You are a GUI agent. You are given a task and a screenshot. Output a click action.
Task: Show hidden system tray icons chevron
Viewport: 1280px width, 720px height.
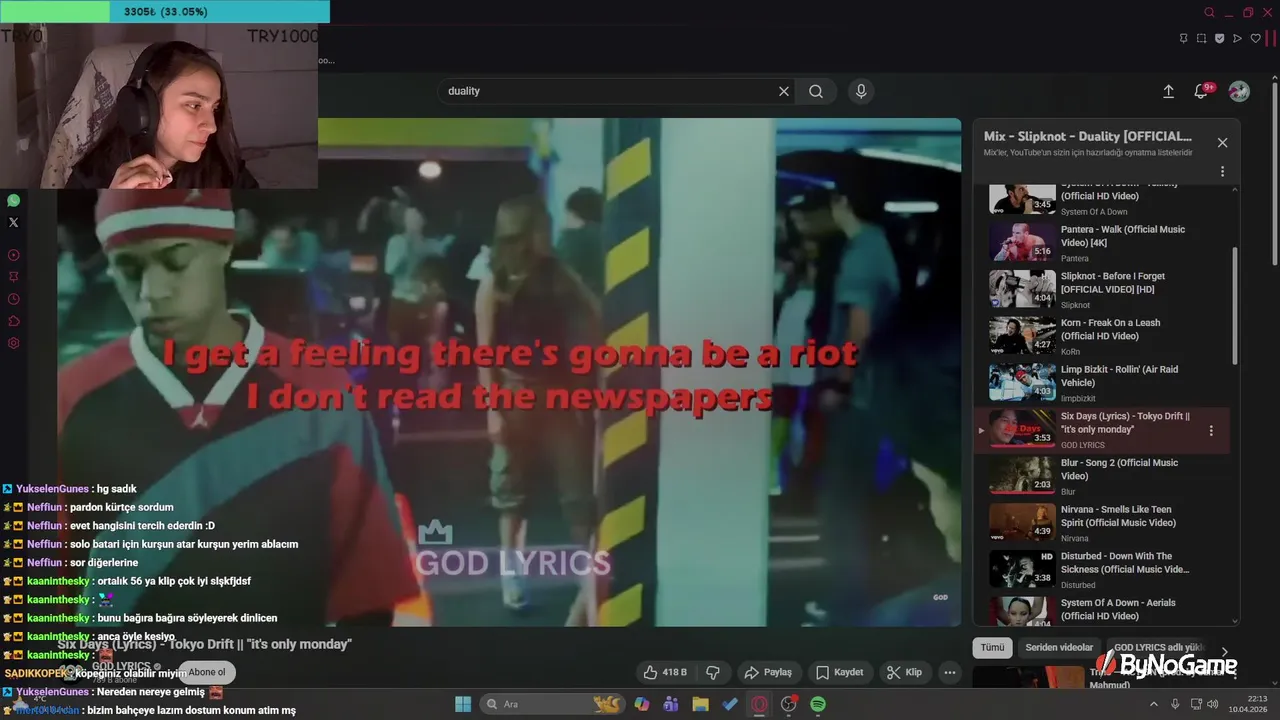coord(1153,704)
